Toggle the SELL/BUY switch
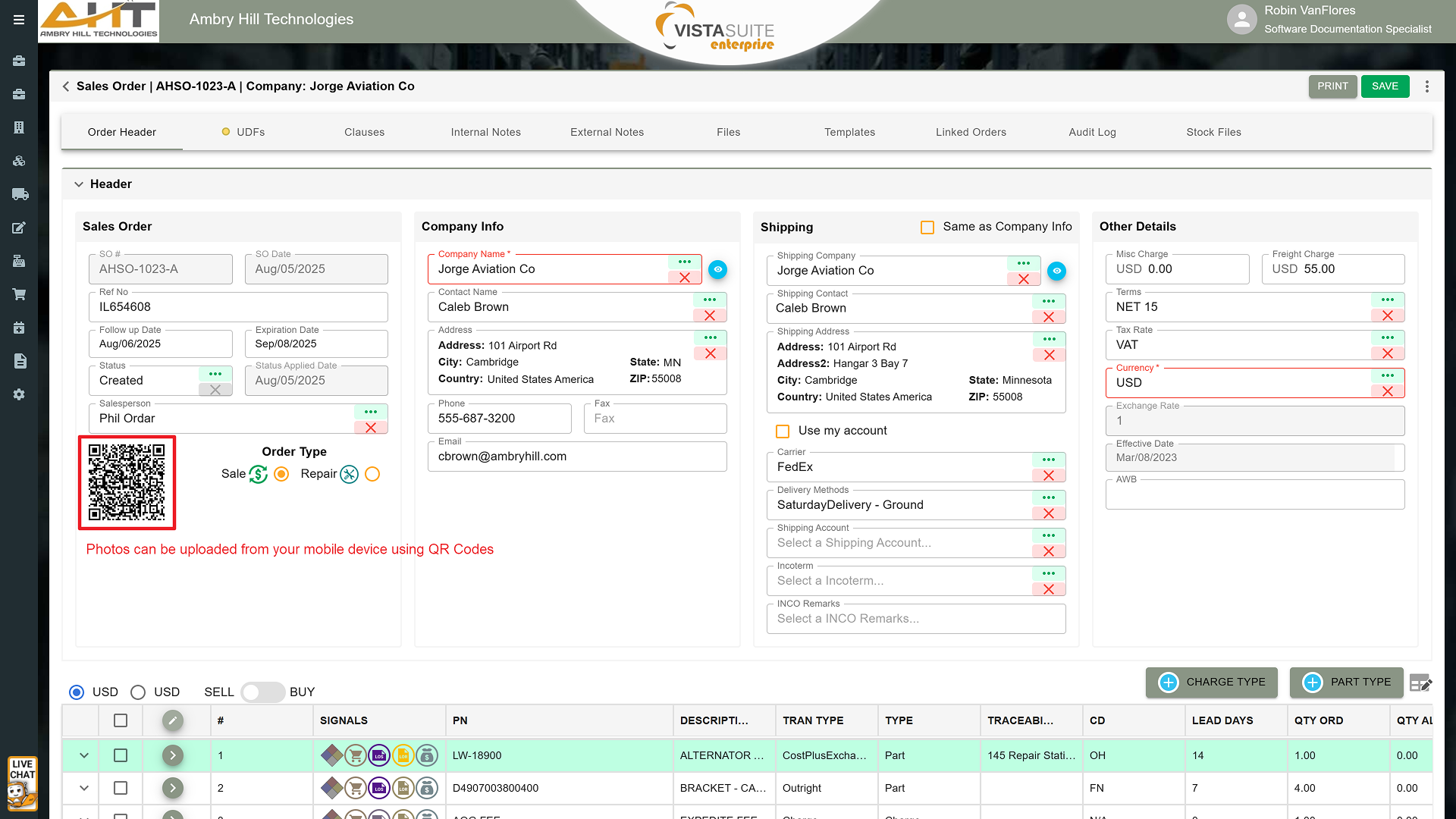 pyautogui.click(x=262, y=692)
